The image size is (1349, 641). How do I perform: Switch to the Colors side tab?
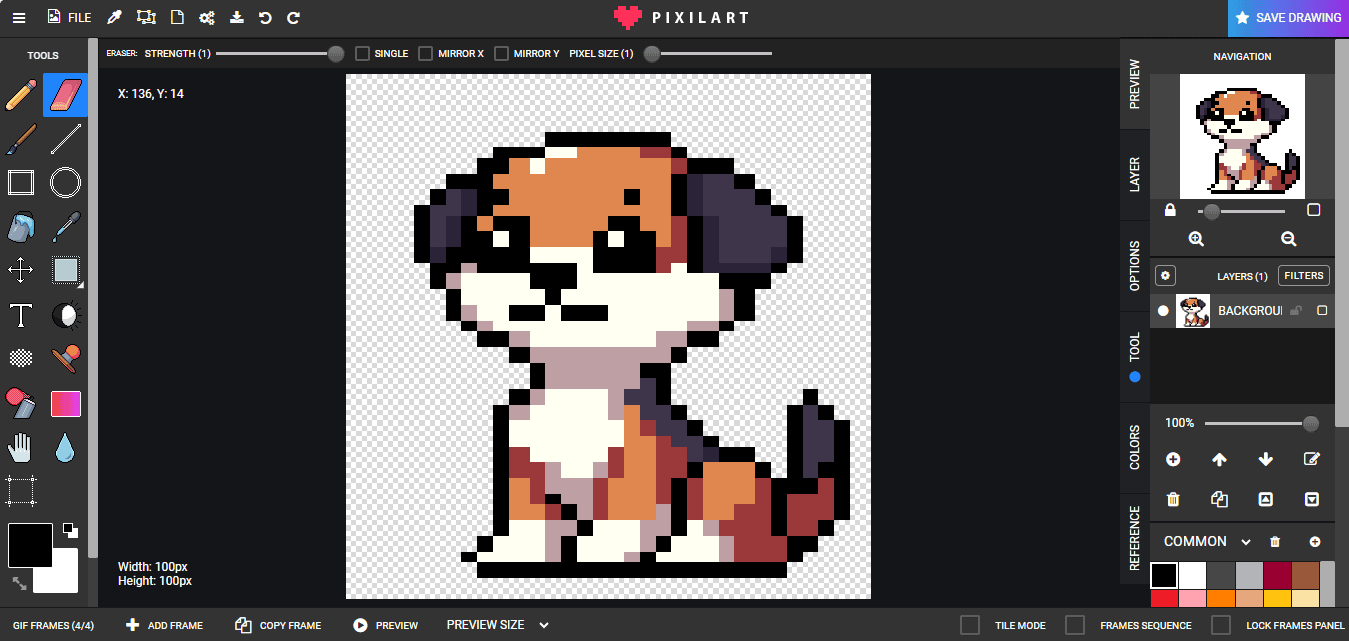(1135, 447)
